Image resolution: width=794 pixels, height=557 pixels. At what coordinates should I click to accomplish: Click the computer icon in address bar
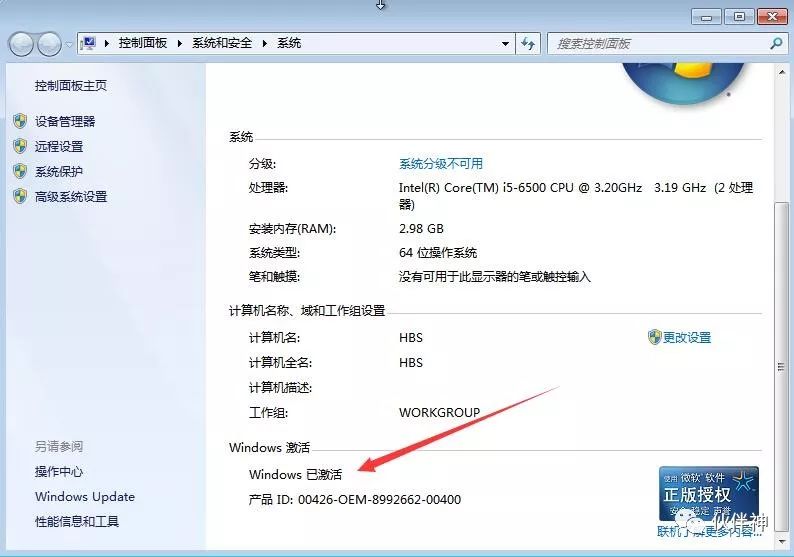coord(89,44)
